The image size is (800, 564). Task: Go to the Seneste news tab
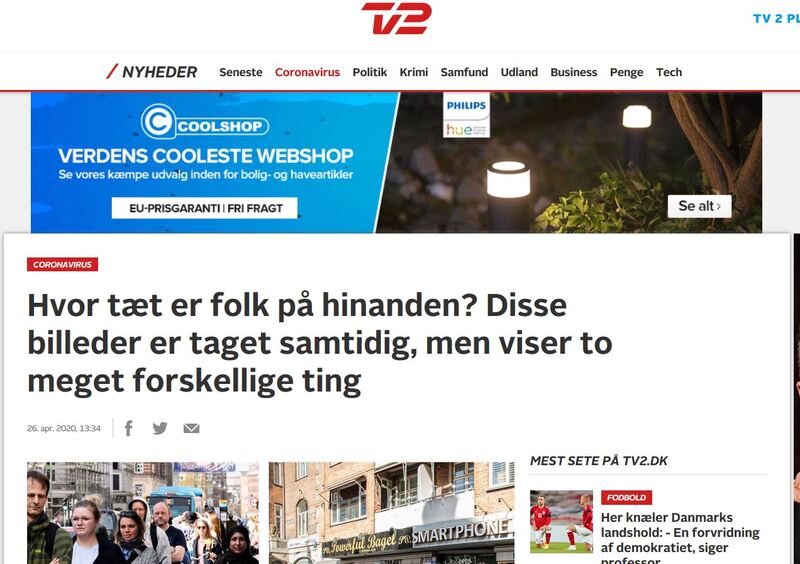241,72
